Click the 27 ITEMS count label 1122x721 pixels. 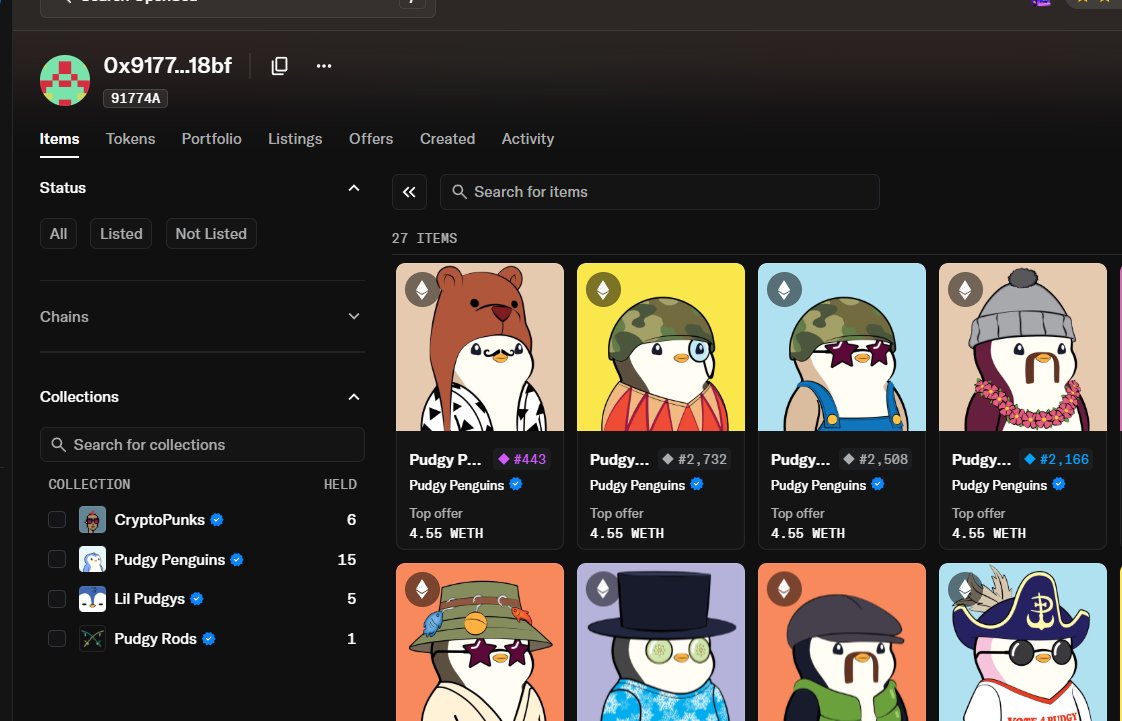tap(424, 238)
